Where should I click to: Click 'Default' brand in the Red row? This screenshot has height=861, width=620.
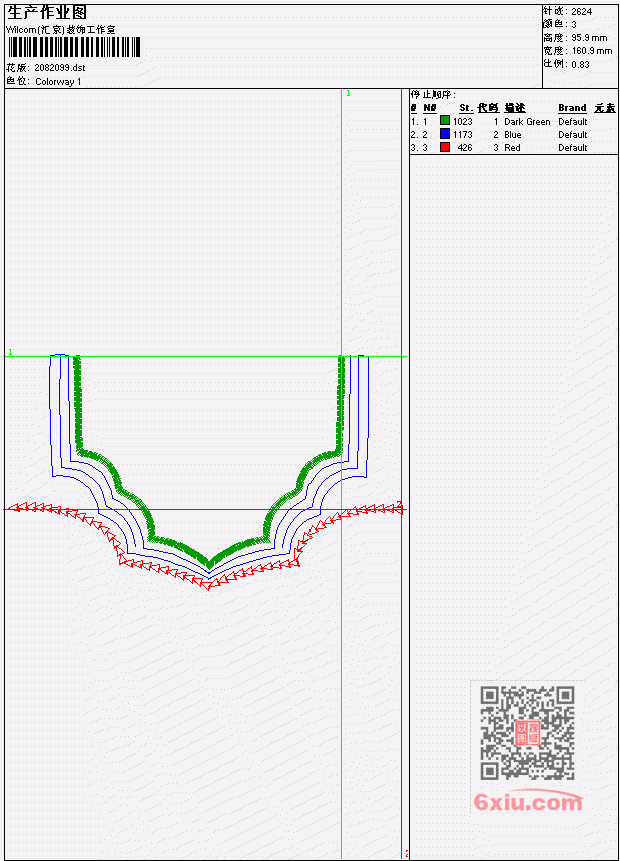coord(573,148)
